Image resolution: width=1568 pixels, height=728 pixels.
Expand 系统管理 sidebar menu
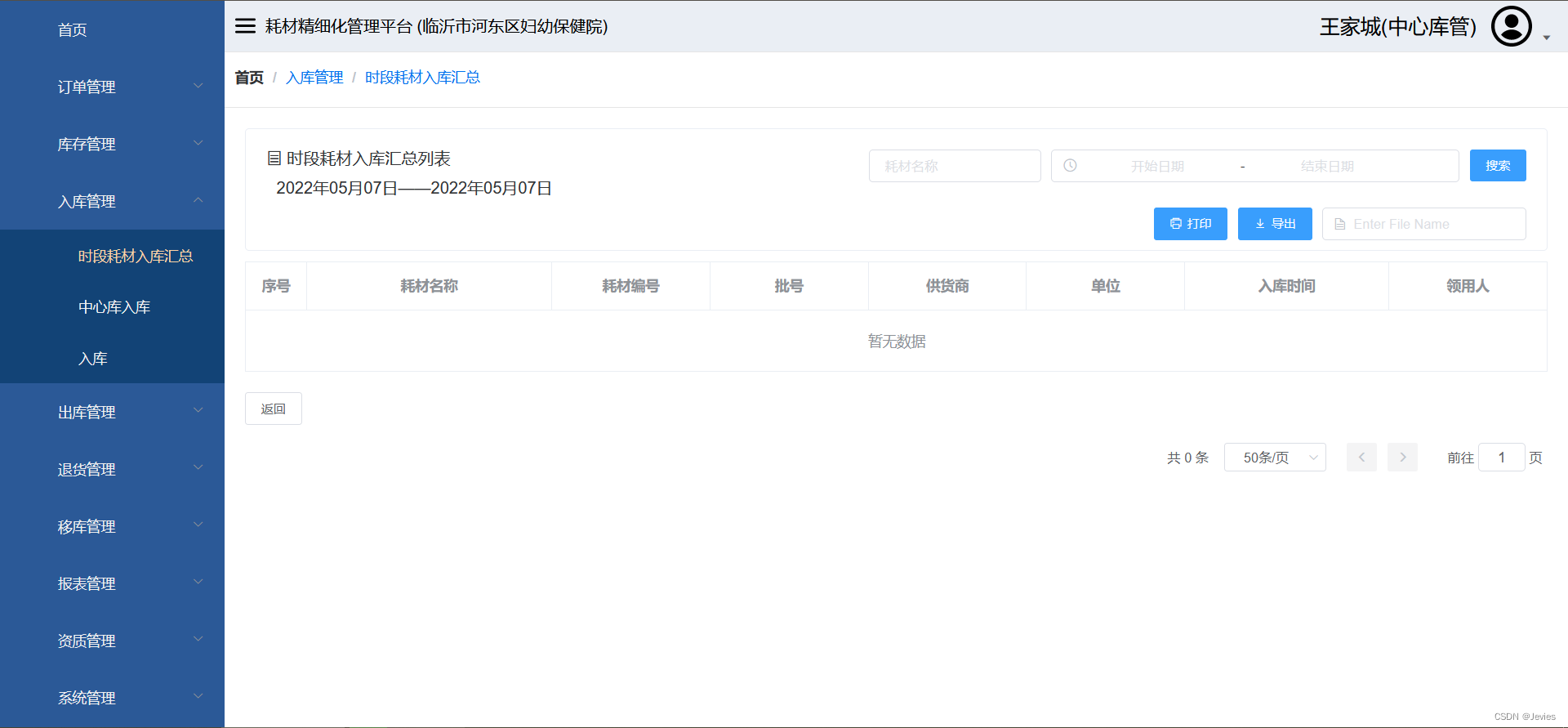tap(112, 698)
